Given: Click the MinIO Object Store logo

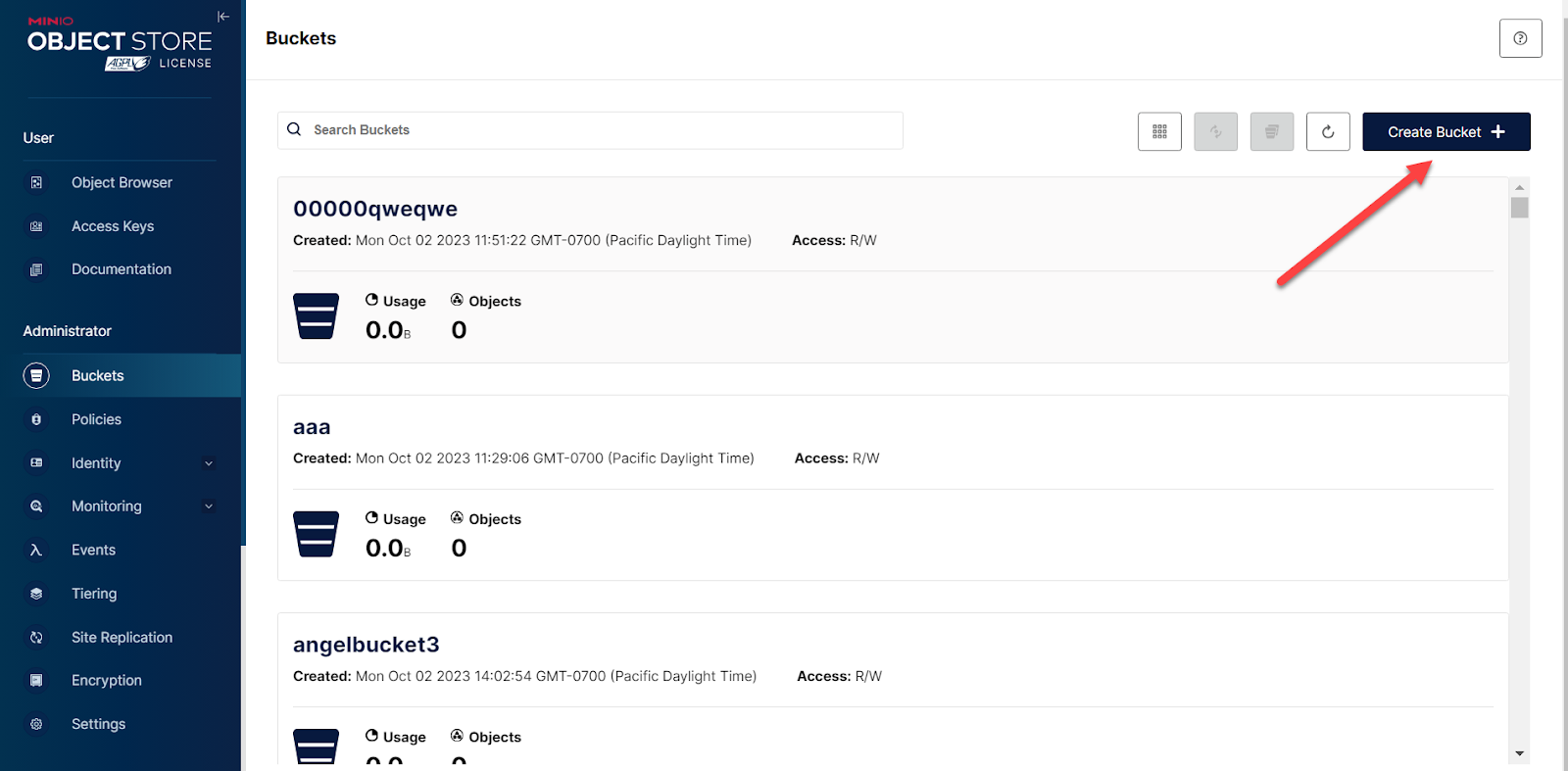Looking at the screenshot, I should click(x=120, y=40).
